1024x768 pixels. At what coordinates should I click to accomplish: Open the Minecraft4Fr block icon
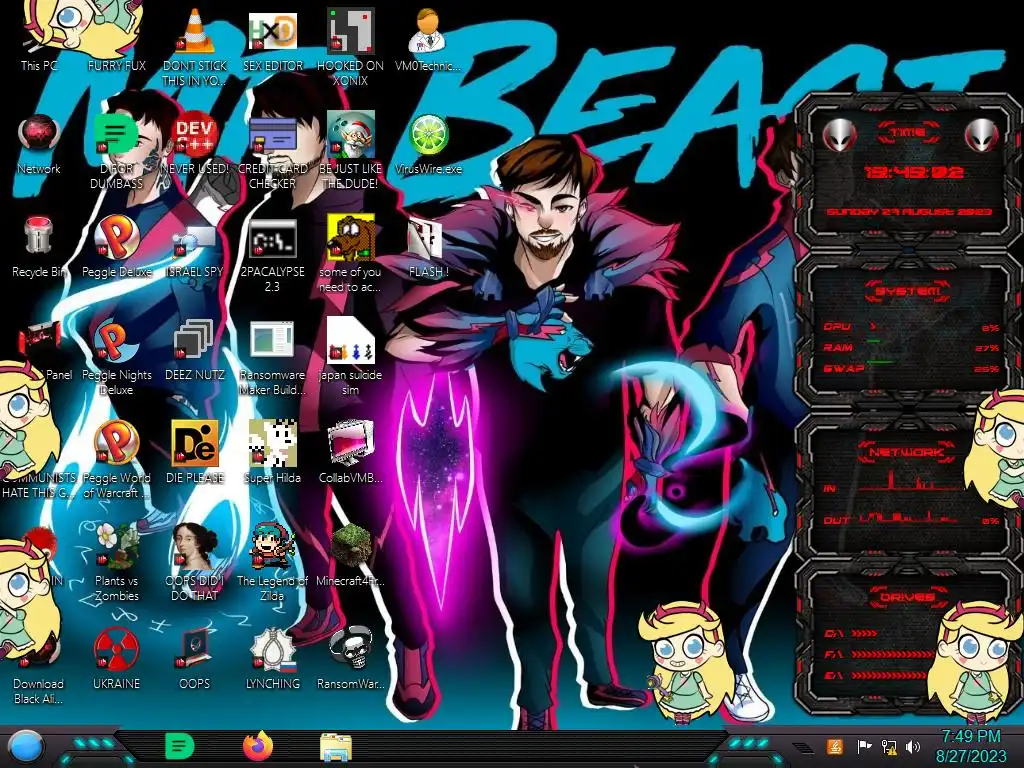350,555
